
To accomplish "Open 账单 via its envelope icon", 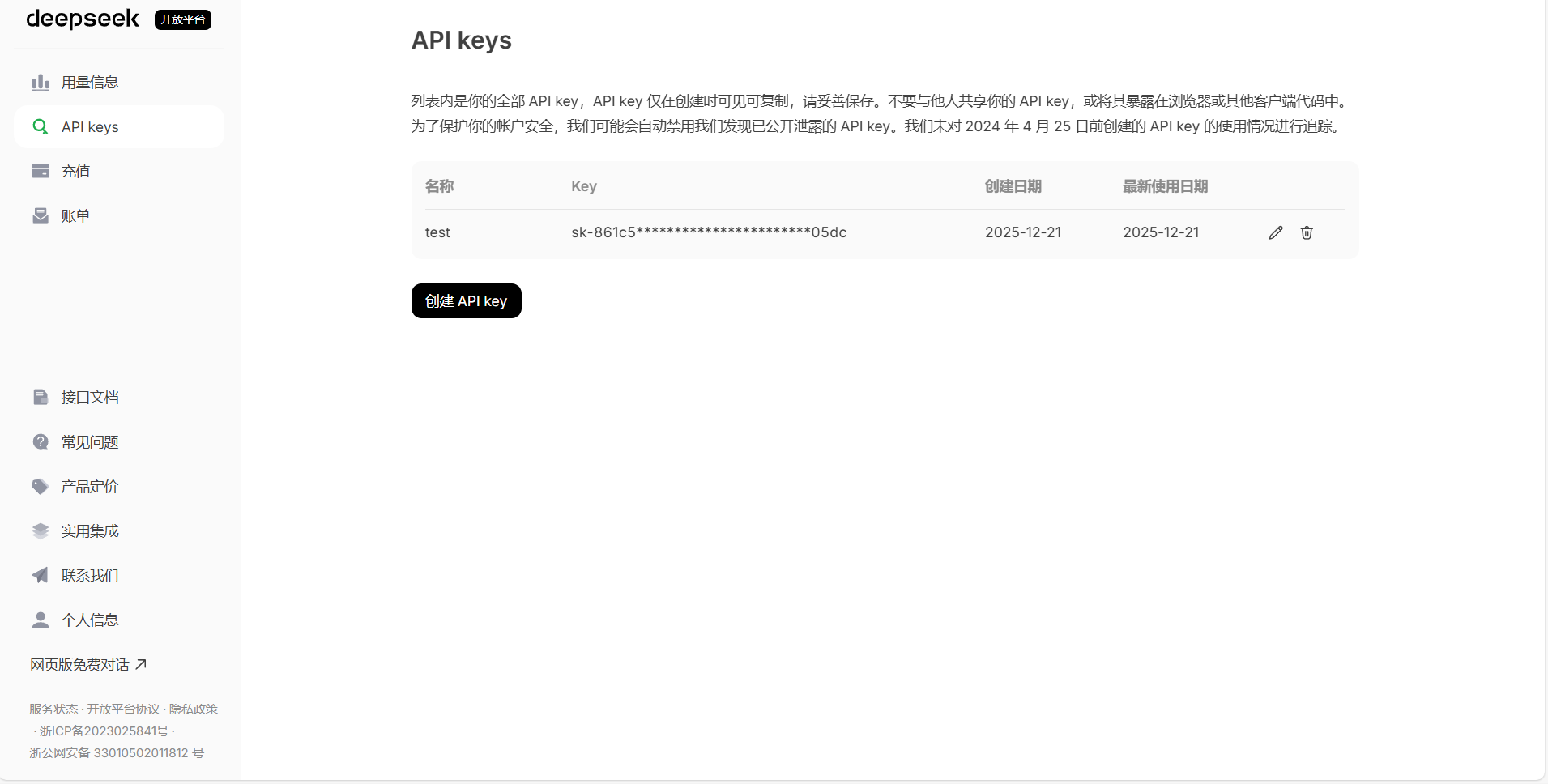I will pyautogui.click(x=41, y=215).
